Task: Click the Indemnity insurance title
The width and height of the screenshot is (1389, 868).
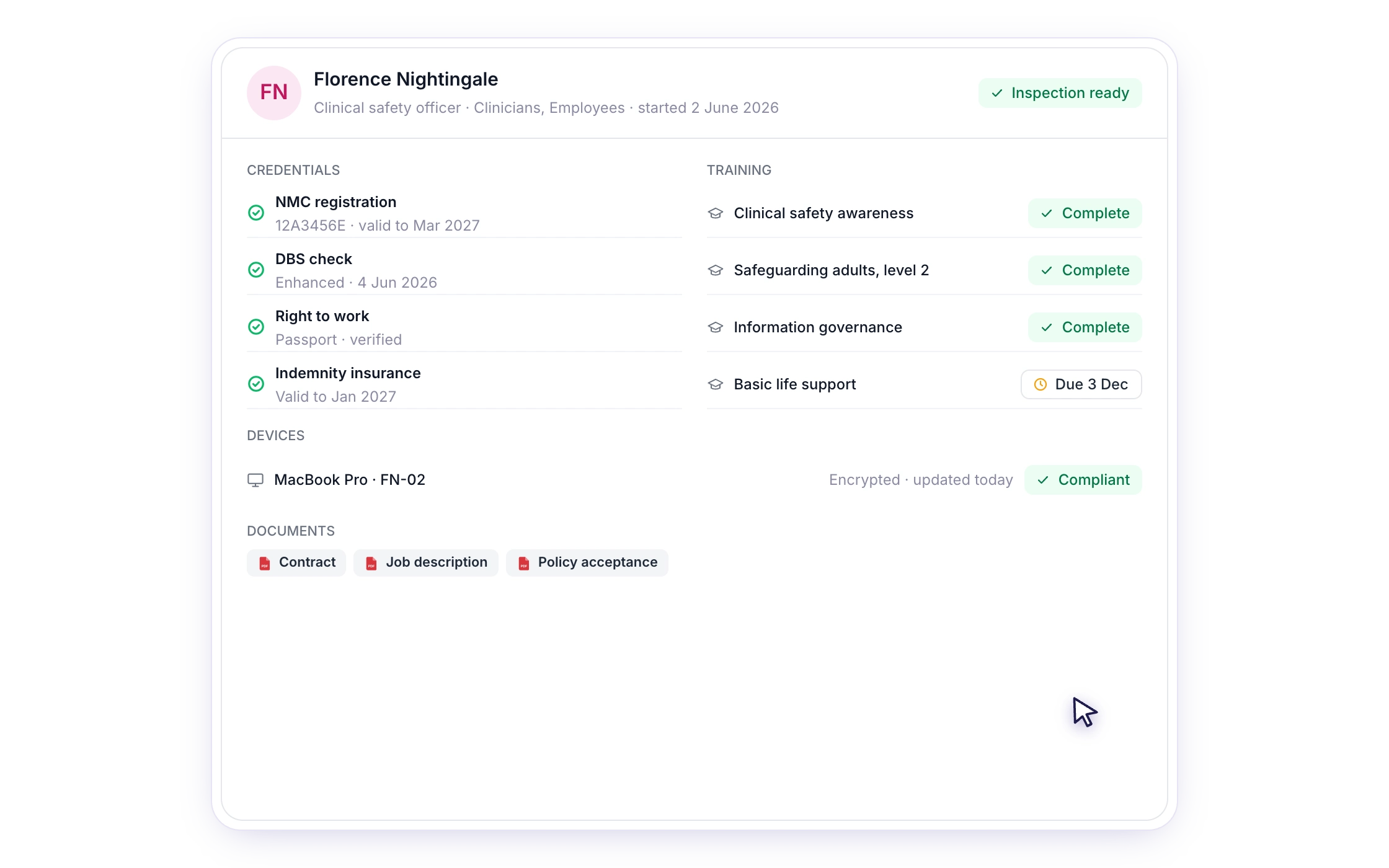Action: click(348, 373)
